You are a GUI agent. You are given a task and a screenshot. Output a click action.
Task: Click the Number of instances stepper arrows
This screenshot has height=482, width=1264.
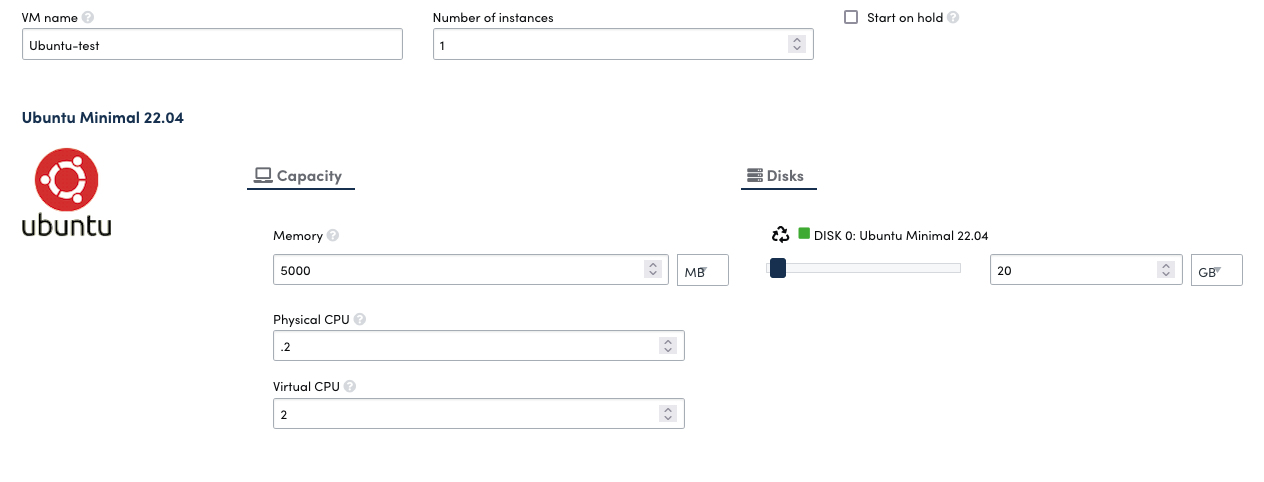(x=796, y=44)
